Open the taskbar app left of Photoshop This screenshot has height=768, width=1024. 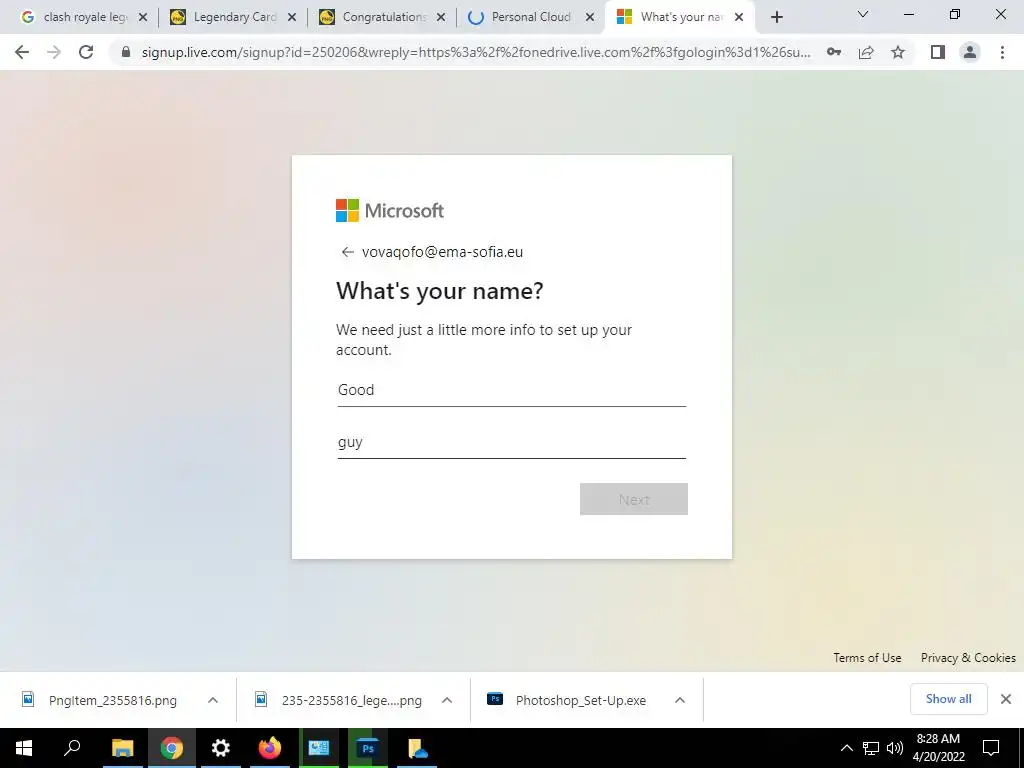coord(319,748)
